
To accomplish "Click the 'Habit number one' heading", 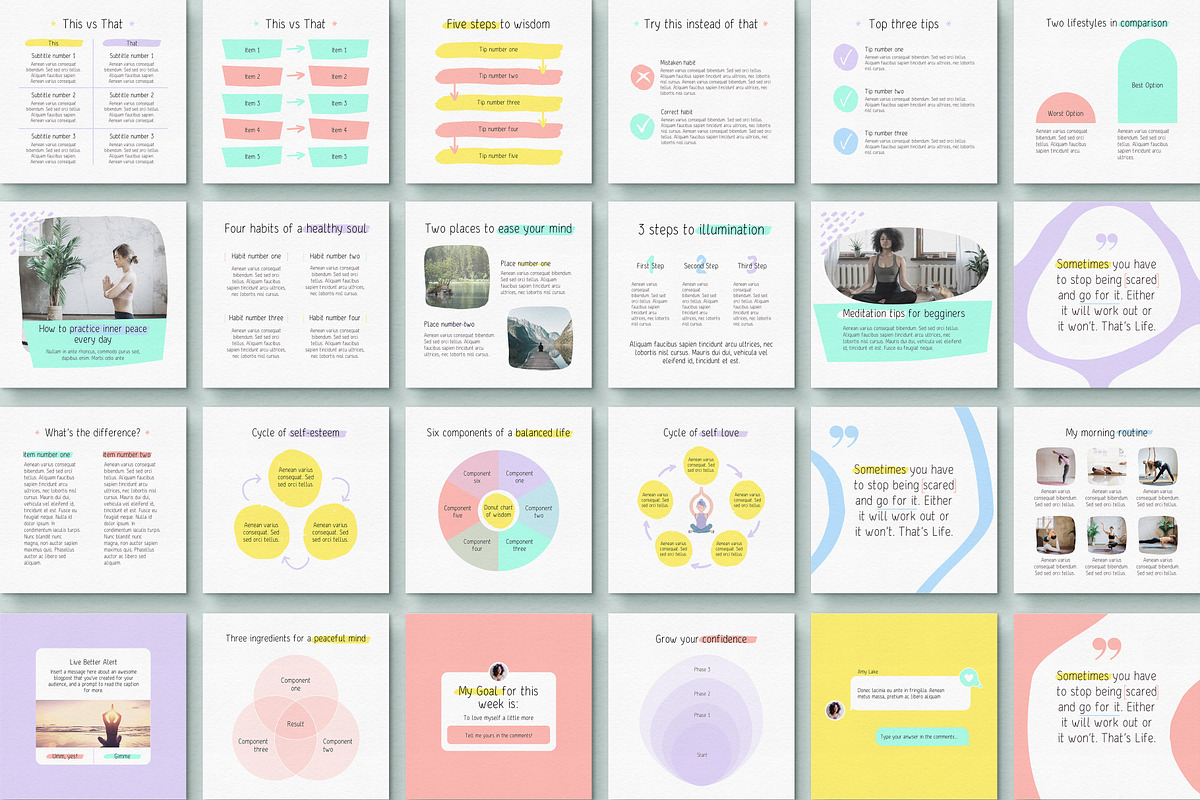I will (x=255, y=257).
